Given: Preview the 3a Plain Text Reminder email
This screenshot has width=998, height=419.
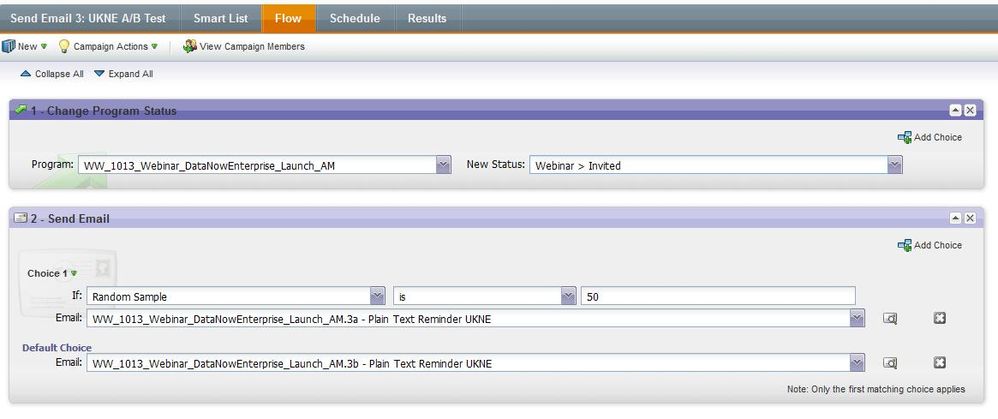Looking at the screenshot, I should pyautogui.click(x=890, y=318).
